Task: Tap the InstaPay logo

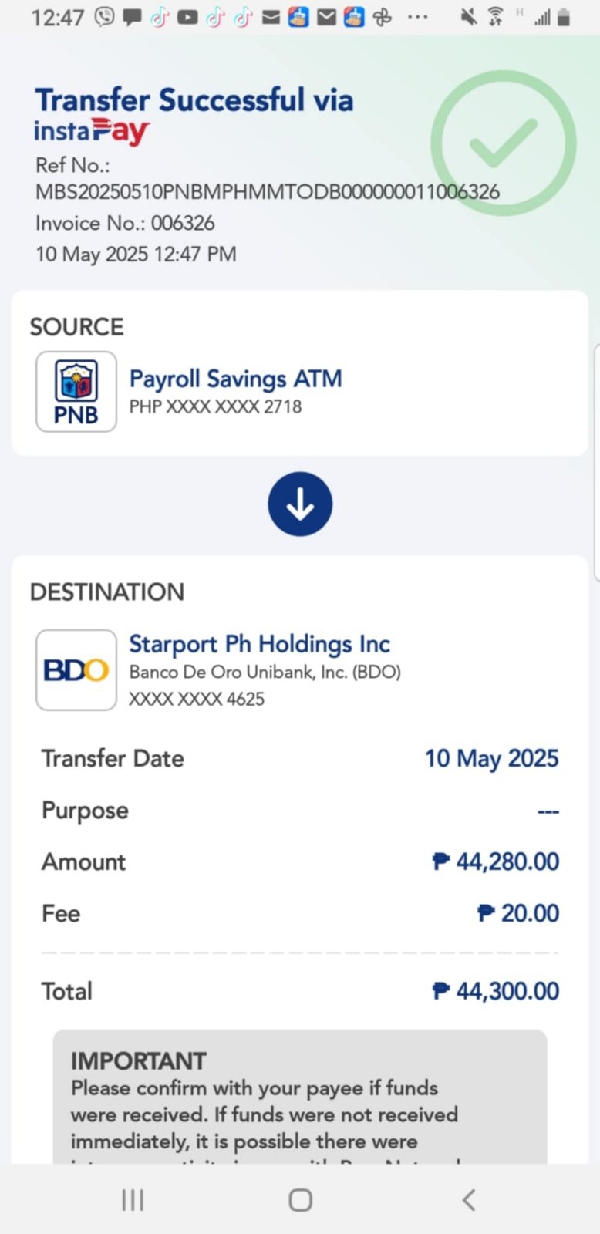Action: [x=92, y=132]
